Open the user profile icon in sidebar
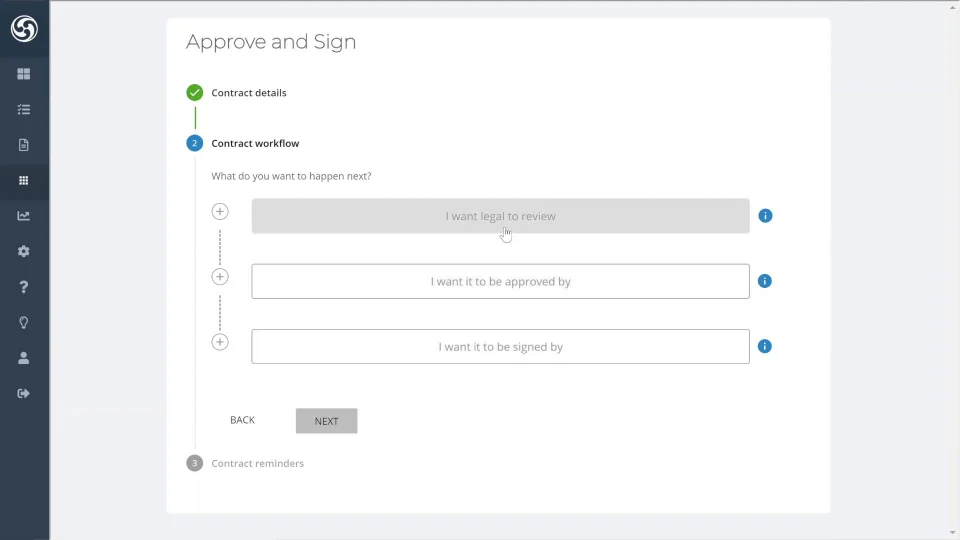This screenshot has height=540, width=960. point(24,358)
